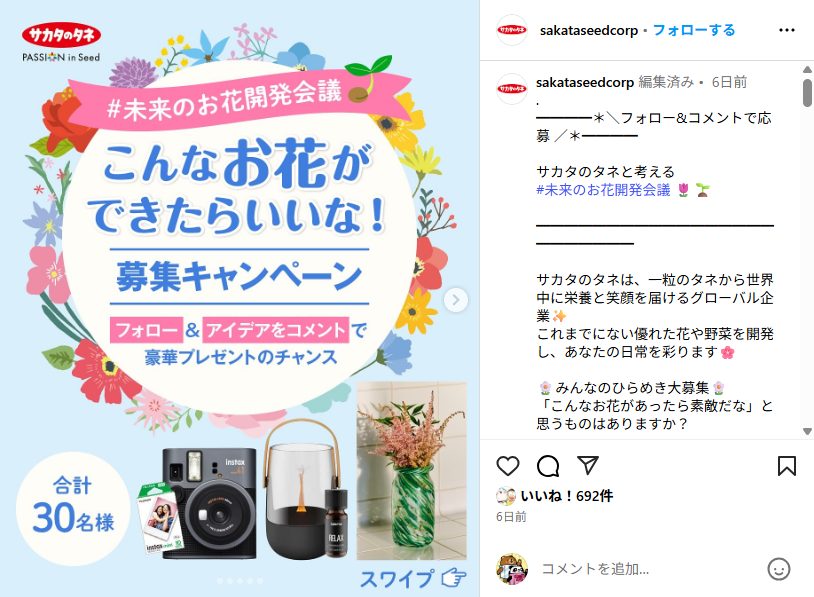Open sakataseedcorp username in the header
This screenshot has height=597, width=814.
tap(589, 31)
